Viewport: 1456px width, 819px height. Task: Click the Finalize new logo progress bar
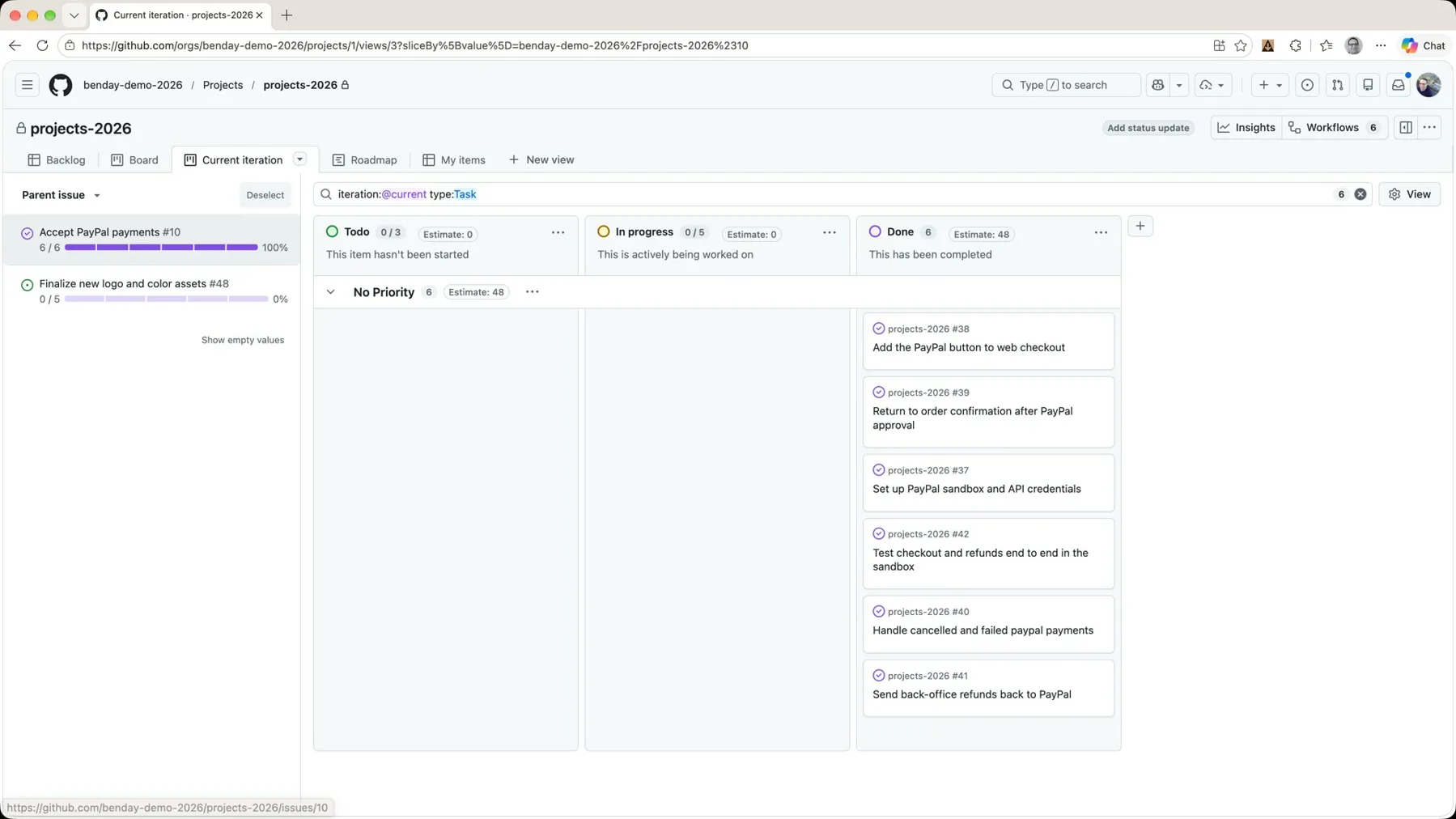[166, 299]
